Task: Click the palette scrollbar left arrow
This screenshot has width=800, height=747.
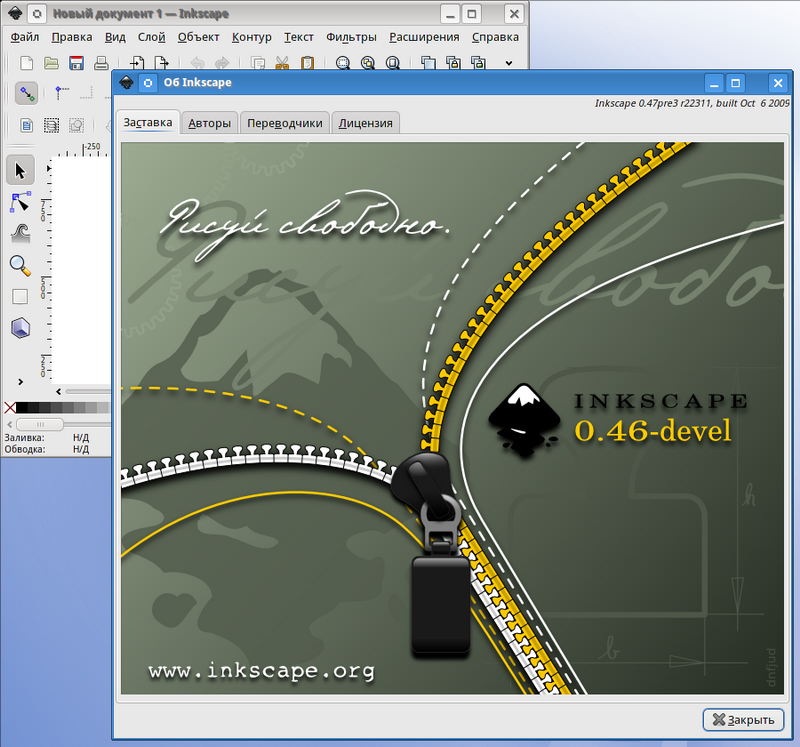Action: point(10,424)
